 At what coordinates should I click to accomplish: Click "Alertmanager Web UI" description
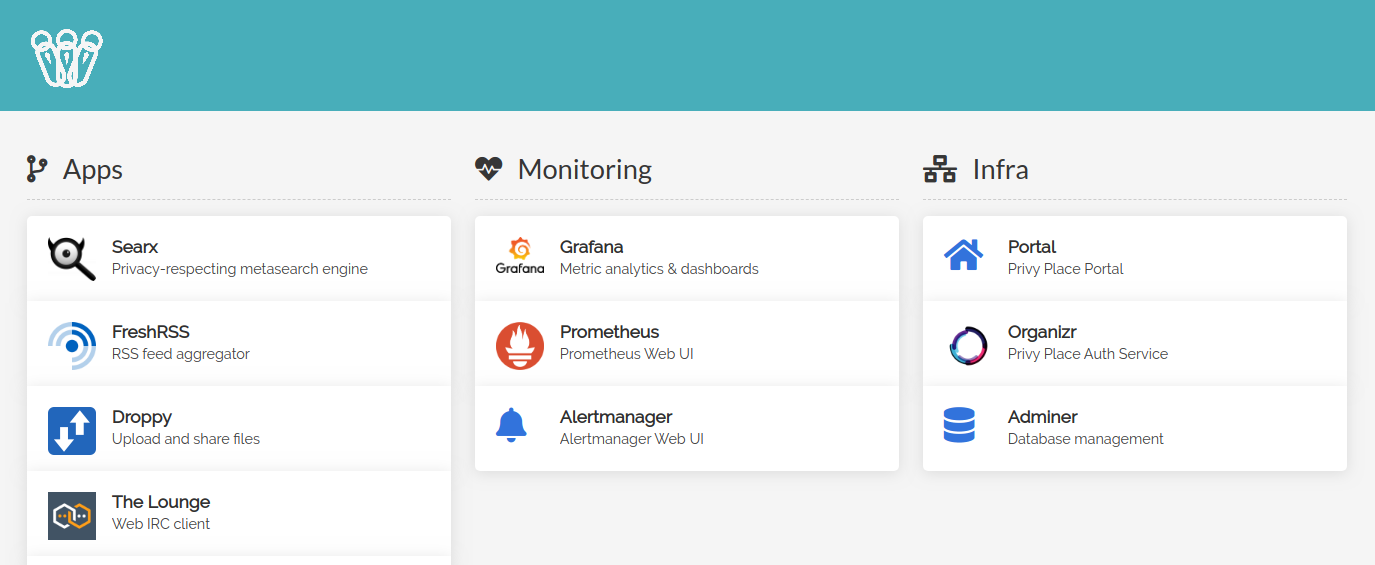(x=632, y=439)
